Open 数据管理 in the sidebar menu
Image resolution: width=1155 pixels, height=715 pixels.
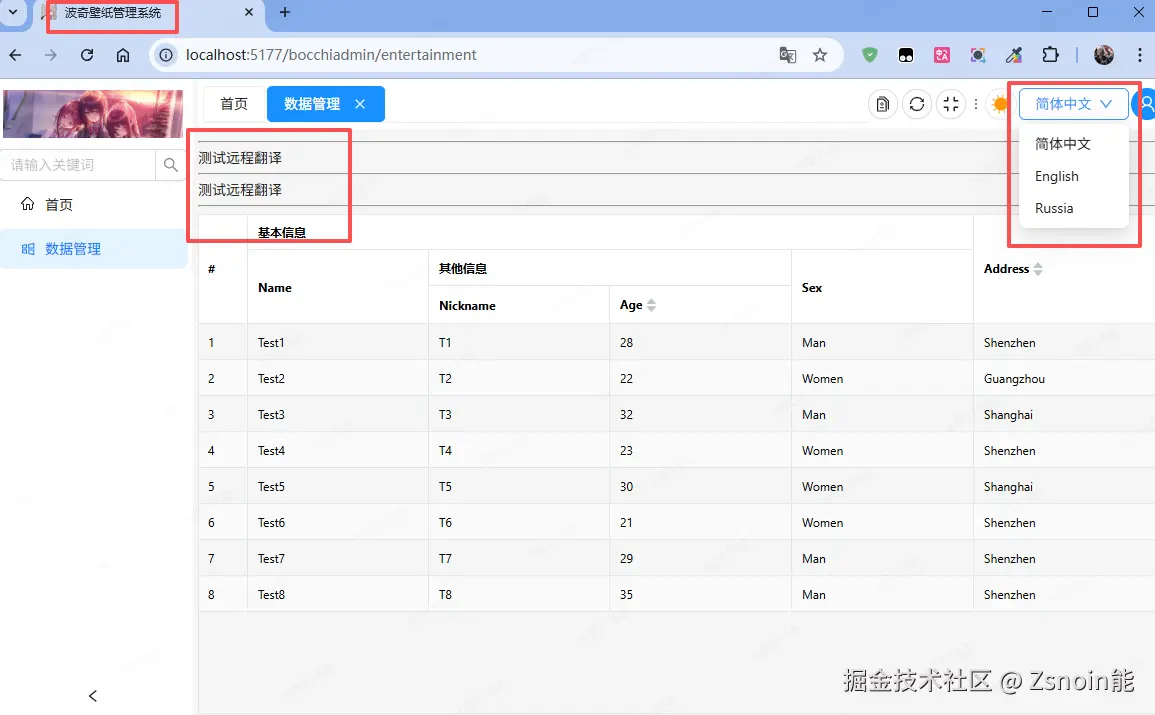[x=73, y=249]
